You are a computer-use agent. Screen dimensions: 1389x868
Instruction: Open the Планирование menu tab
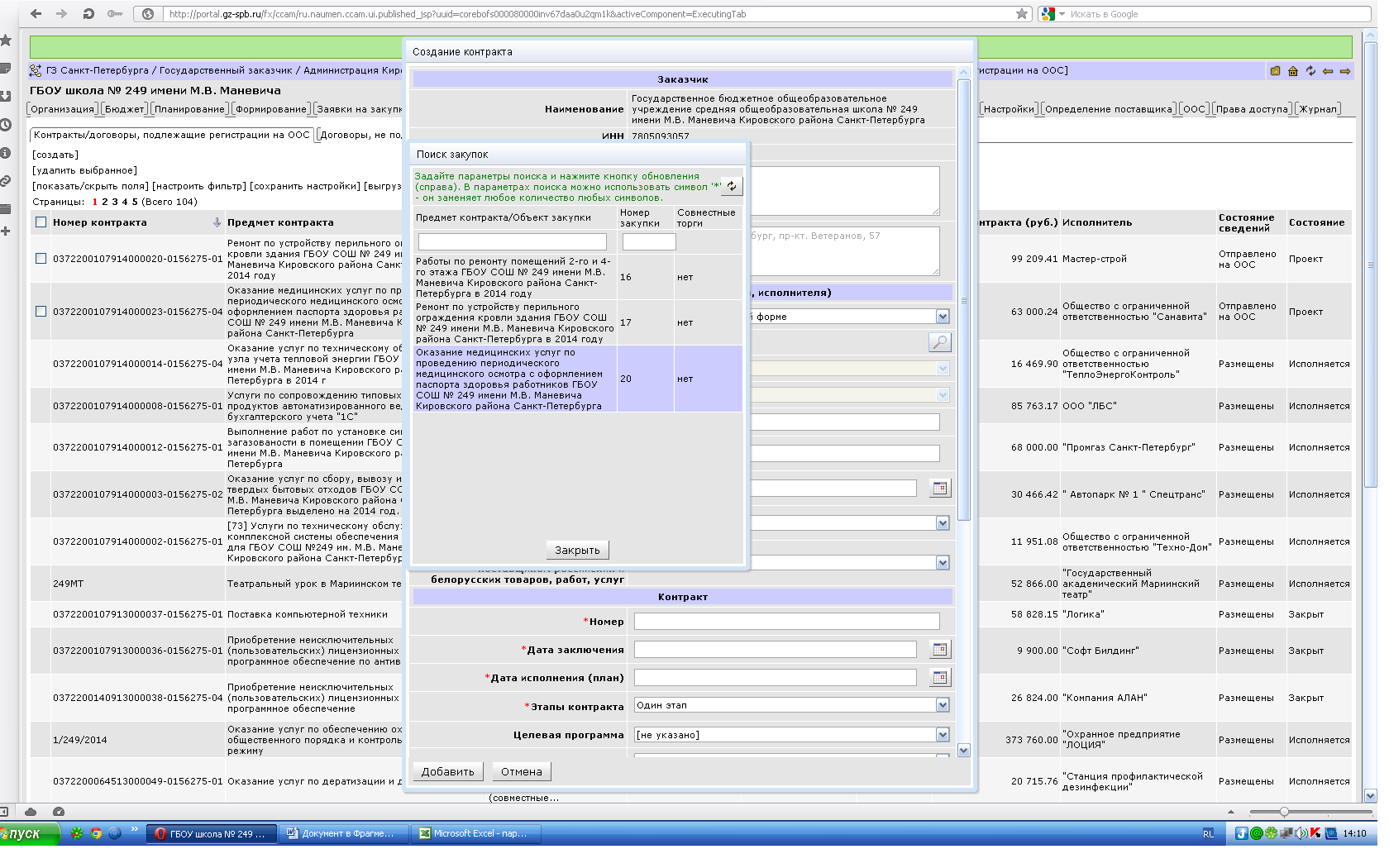[x=189, y=109]
